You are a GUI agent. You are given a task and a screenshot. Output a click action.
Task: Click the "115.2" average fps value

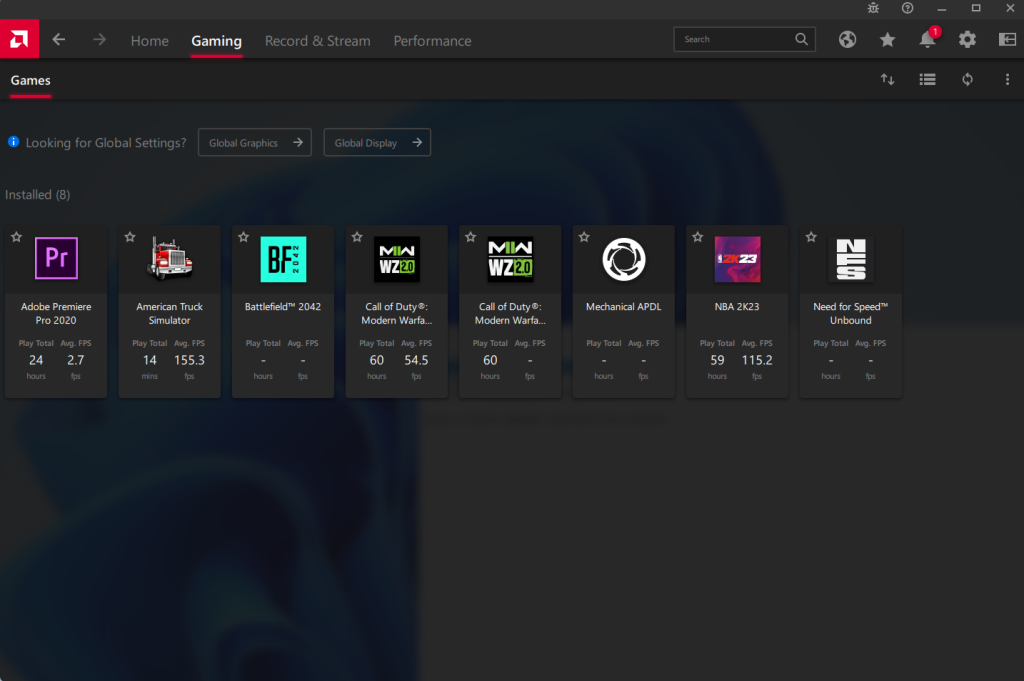(757, 360)
